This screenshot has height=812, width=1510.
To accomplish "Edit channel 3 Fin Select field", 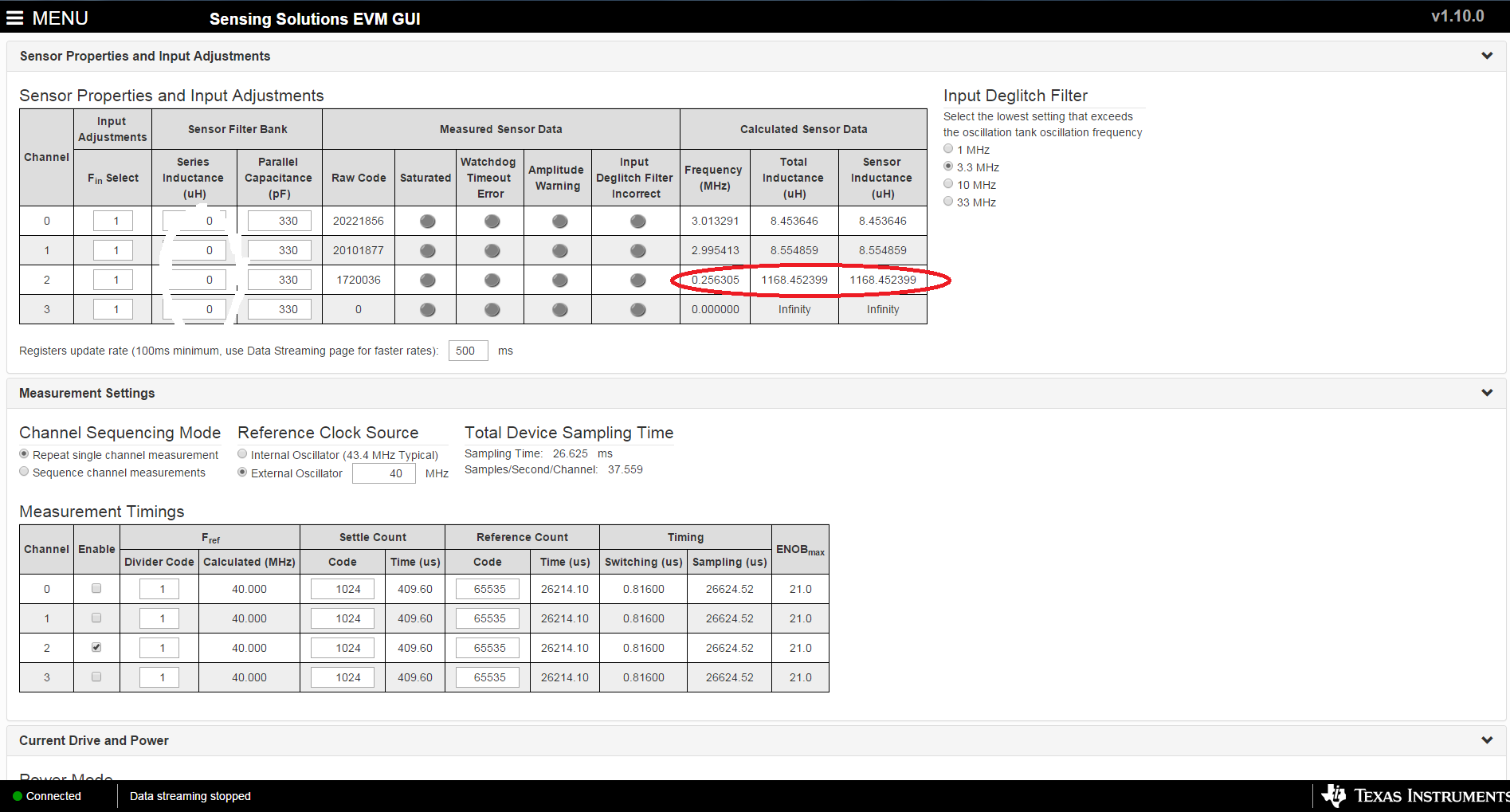I will 113,309.
